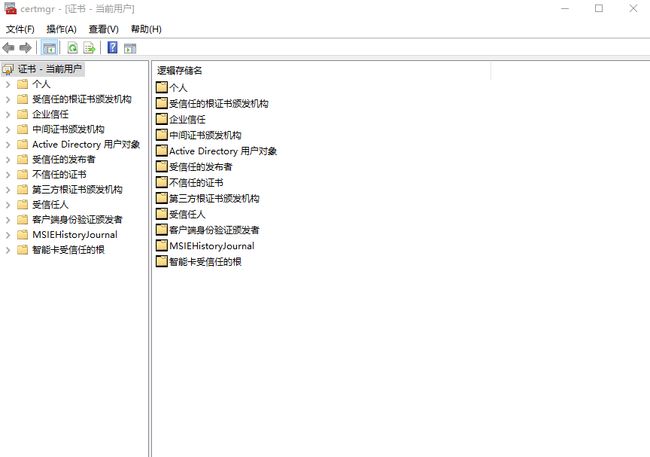Image resolution: width=650 pixels, height=457 pixels.
Task: Select MSIEHistoryJournal text in the right list
Action: click(212, 246)
